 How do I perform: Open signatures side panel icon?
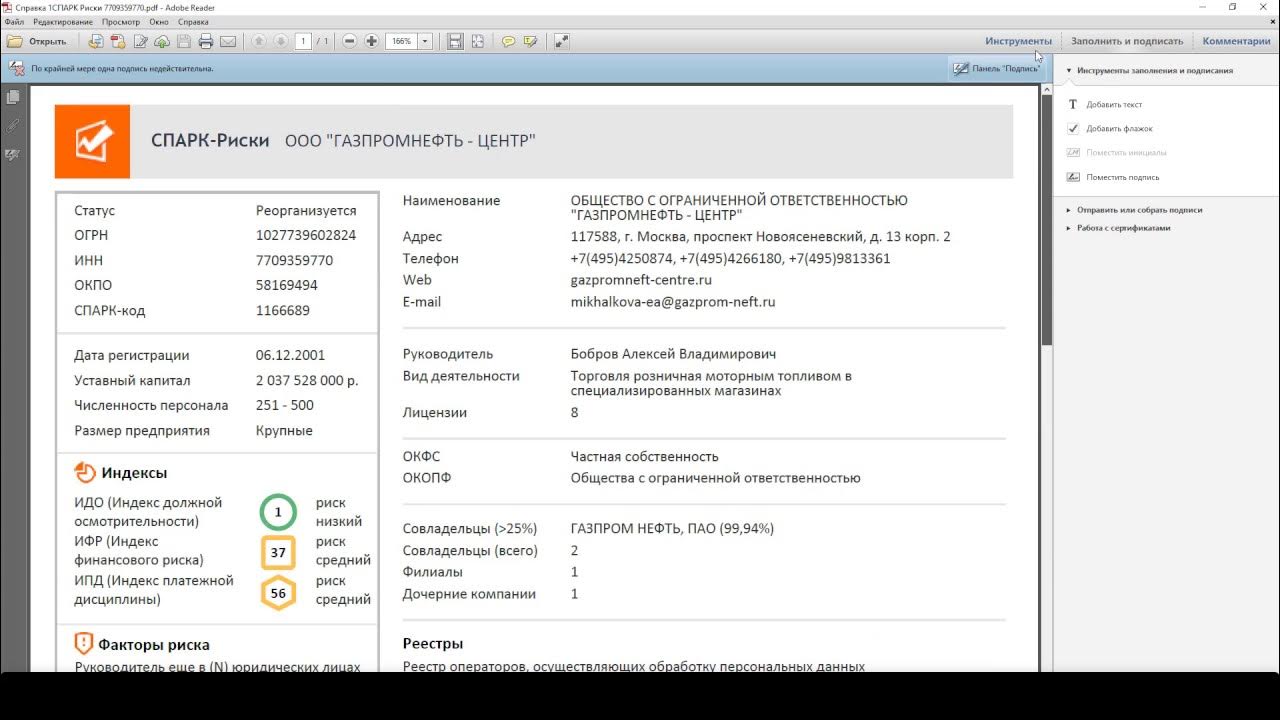[x=13, y=155]
